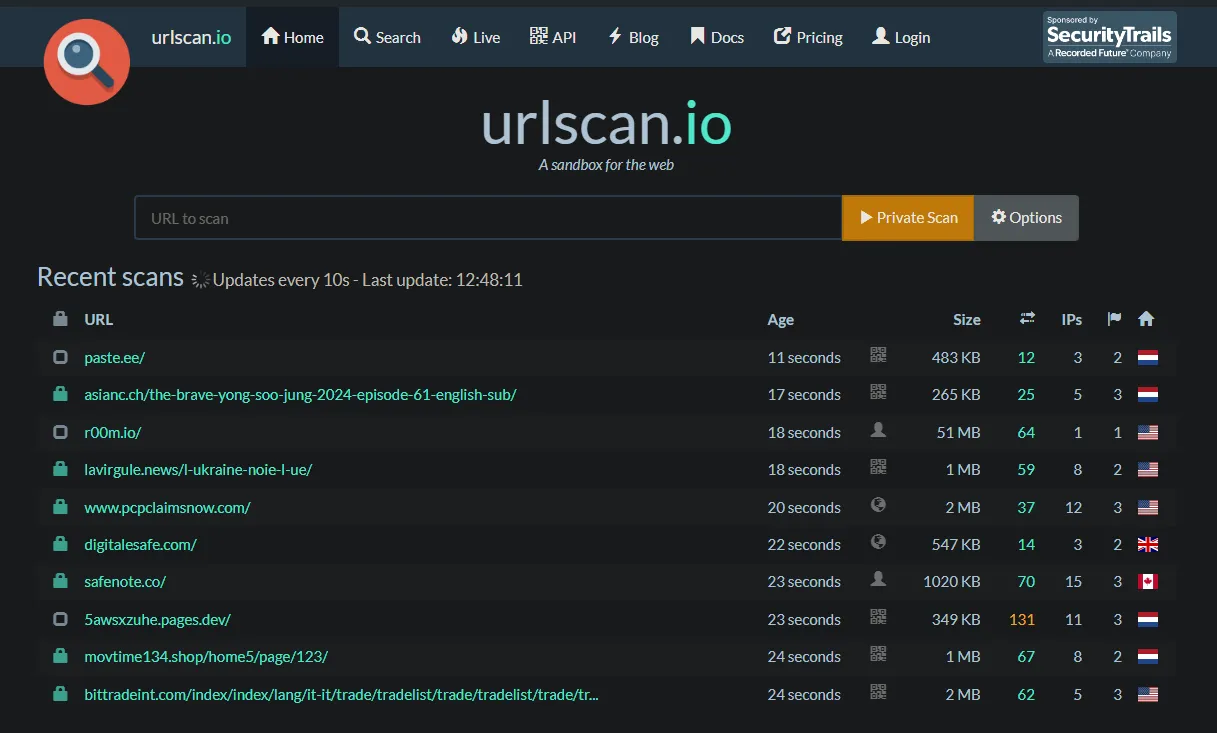Click the Dutch flag on the paste.ee row
Image resolution: width=1217 pixels, height=733 pixels.
[1148, 356]
